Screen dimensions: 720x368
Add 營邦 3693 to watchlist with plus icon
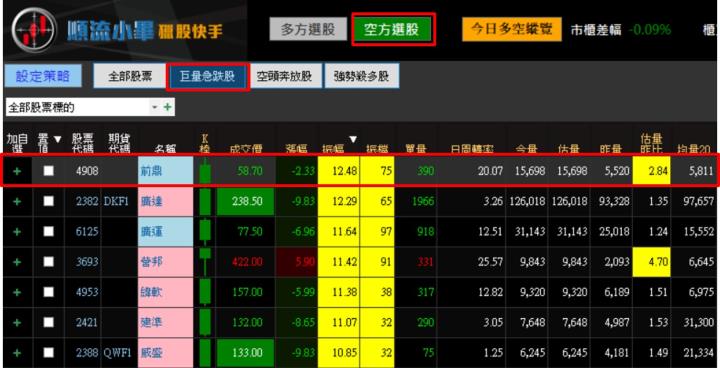point(17,262)
